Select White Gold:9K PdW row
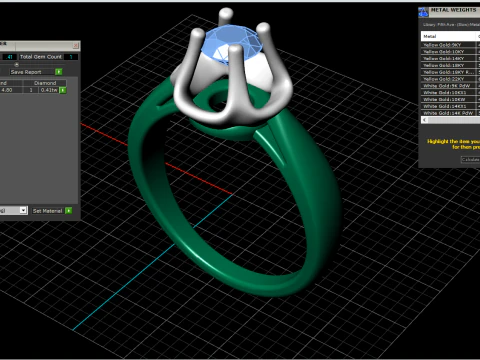 tap(448, 86)
